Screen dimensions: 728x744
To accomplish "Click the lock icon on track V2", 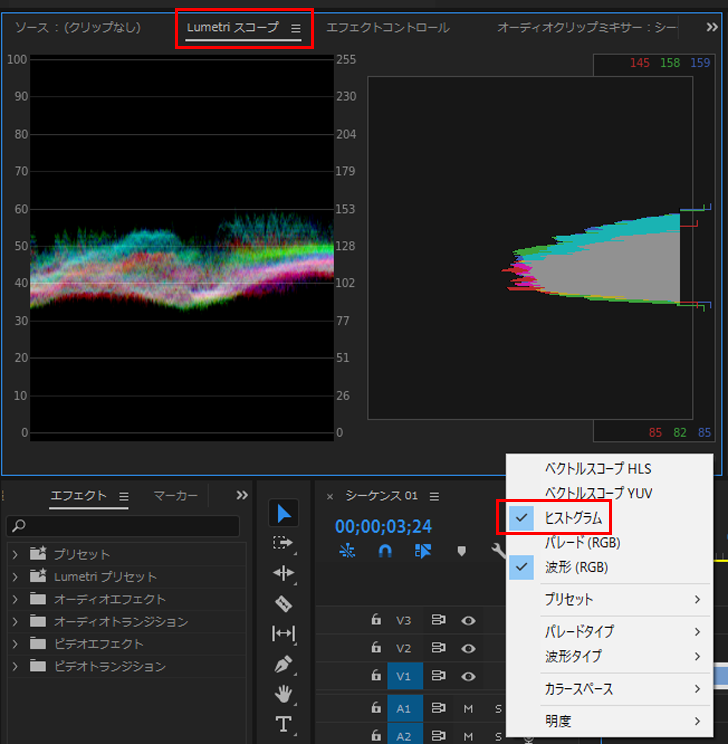I will 376,647.
